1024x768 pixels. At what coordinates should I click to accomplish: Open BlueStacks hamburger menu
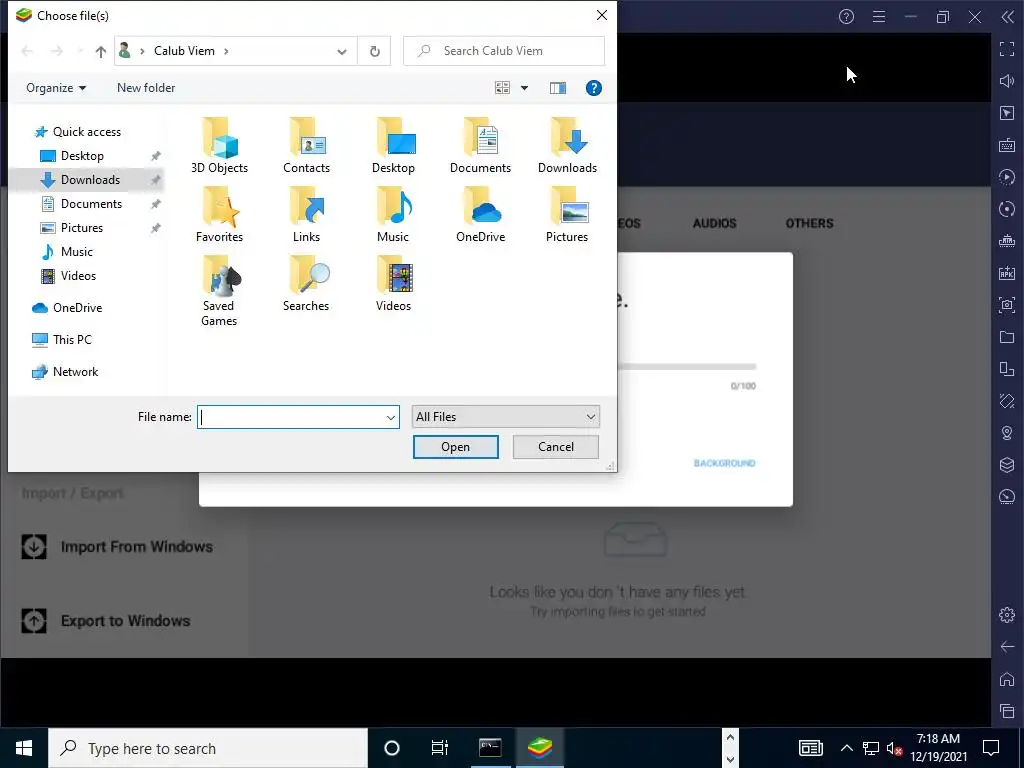[x=879, y=17]
